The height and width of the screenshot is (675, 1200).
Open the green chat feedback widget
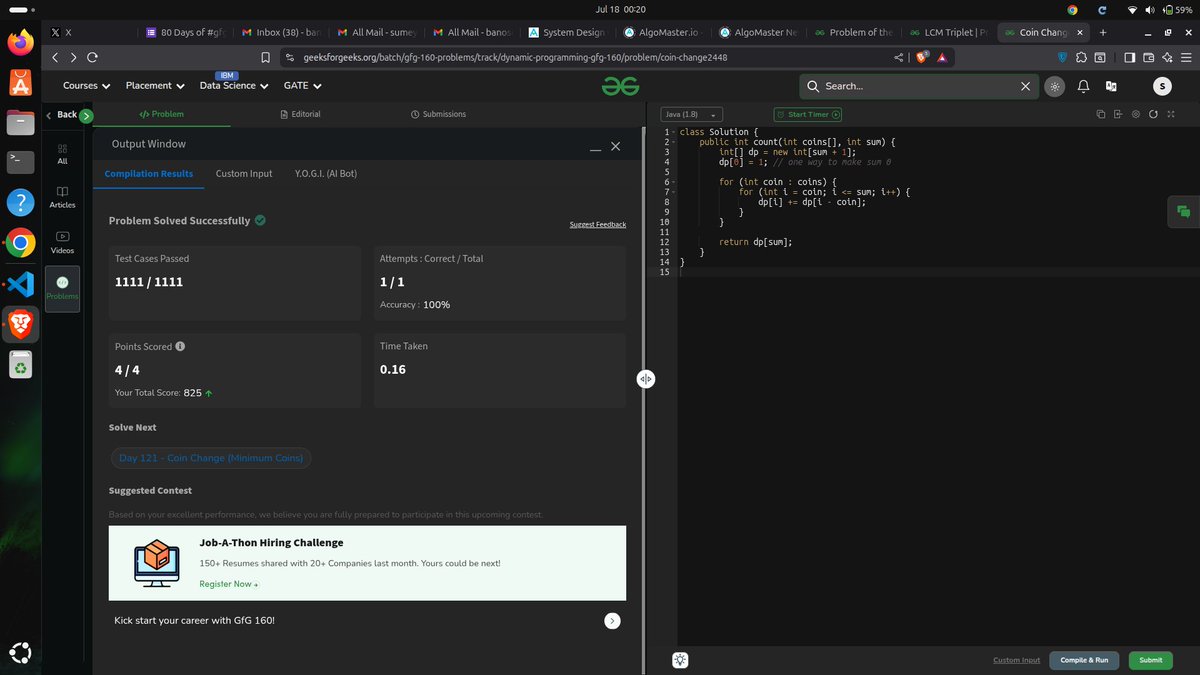point(1183,211)
